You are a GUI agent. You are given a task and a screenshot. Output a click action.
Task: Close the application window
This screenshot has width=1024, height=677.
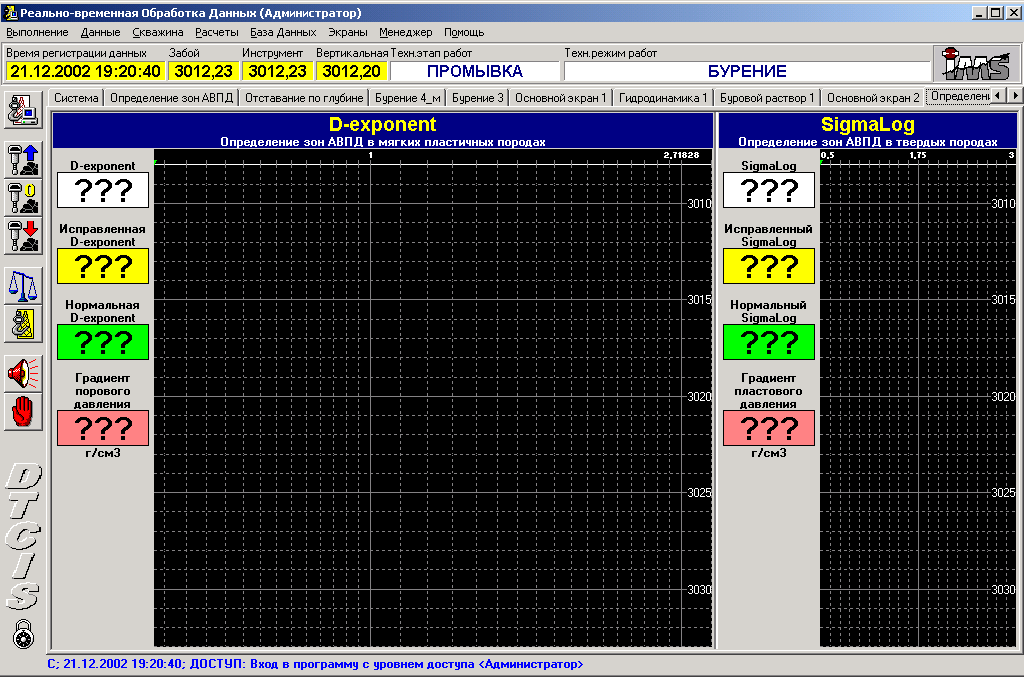[1013, 12]
